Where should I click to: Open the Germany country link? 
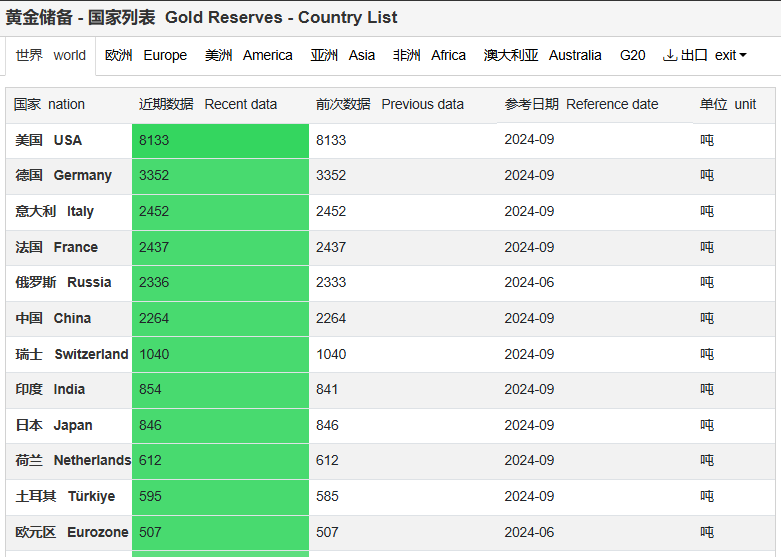point(63,175)
